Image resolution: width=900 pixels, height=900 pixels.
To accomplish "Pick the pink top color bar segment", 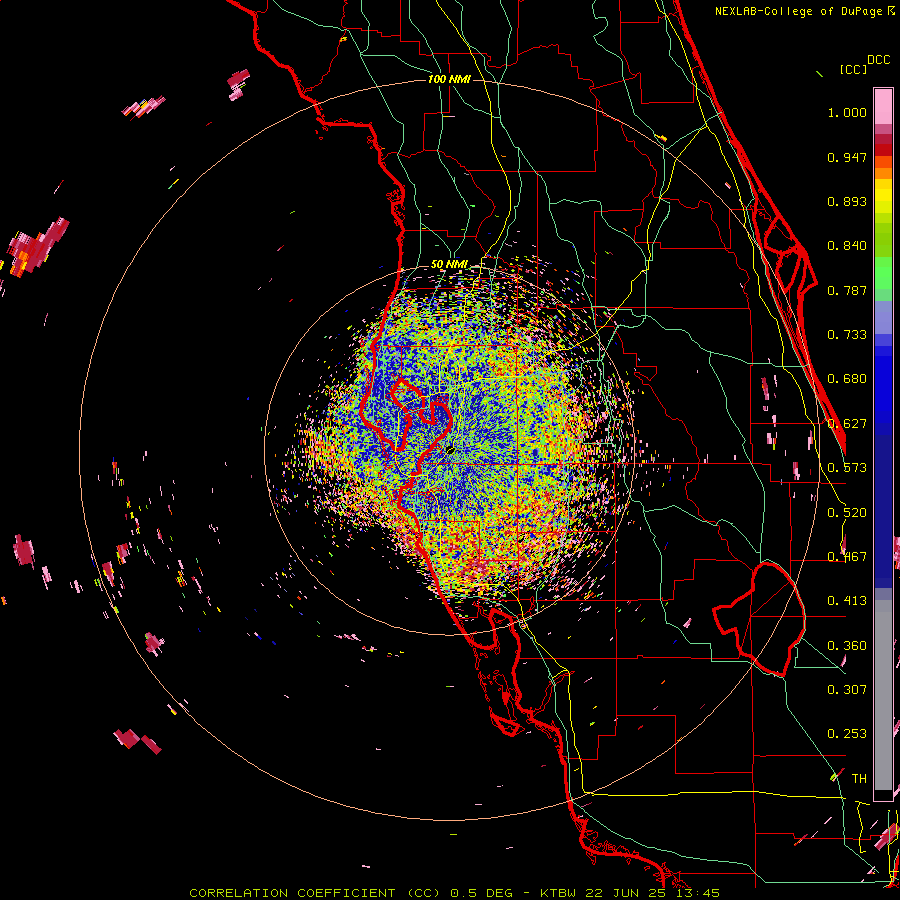I will (x=883, y=107).
